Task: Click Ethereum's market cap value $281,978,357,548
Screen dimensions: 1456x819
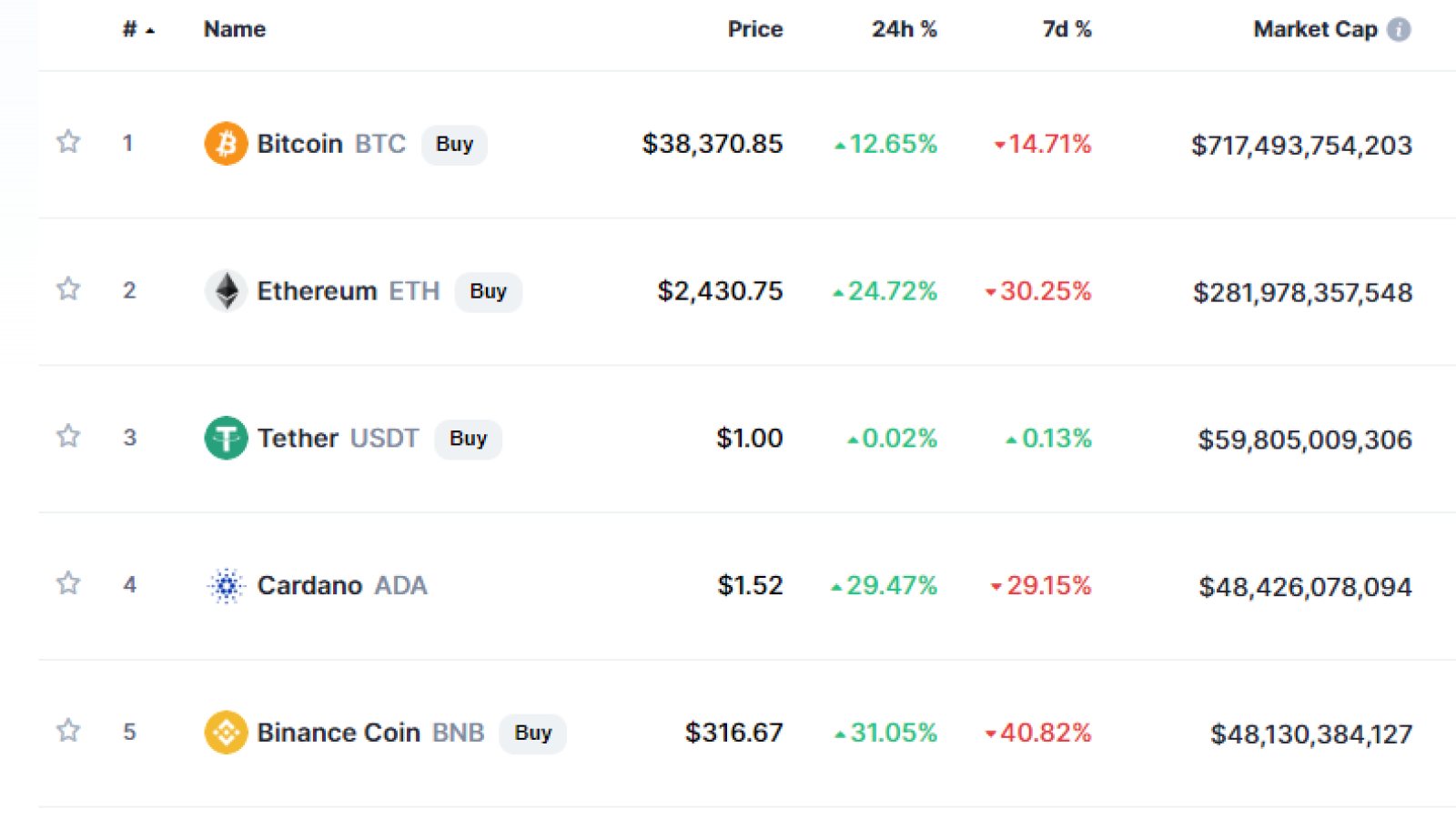Action: [x=1303, y=293]
